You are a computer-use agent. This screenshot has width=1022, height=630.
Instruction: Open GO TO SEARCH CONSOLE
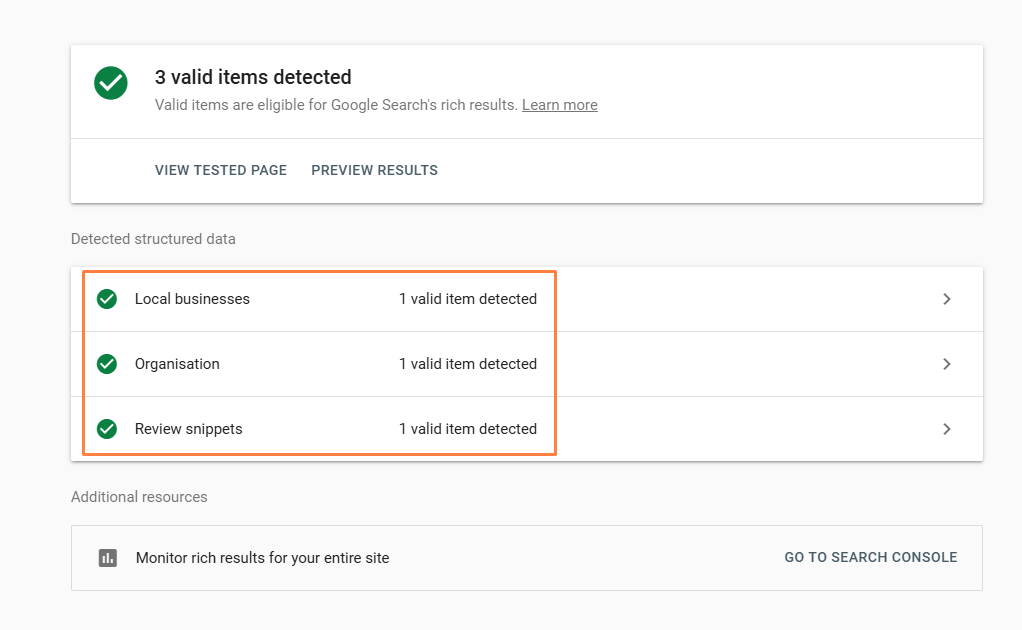(x=870, y=557)
